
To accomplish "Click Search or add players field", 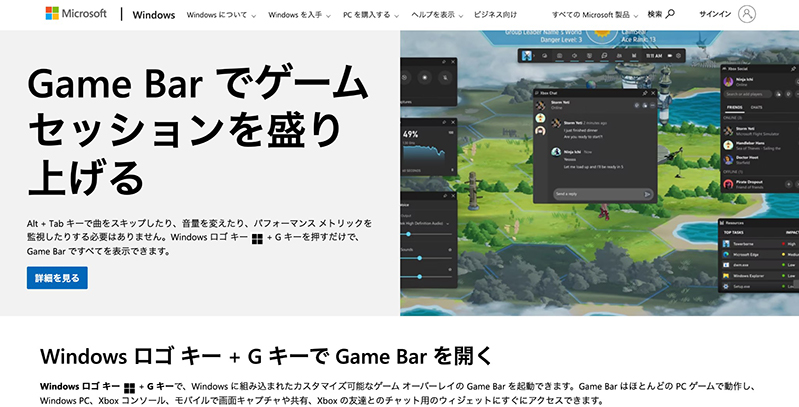I will [749, 94].
